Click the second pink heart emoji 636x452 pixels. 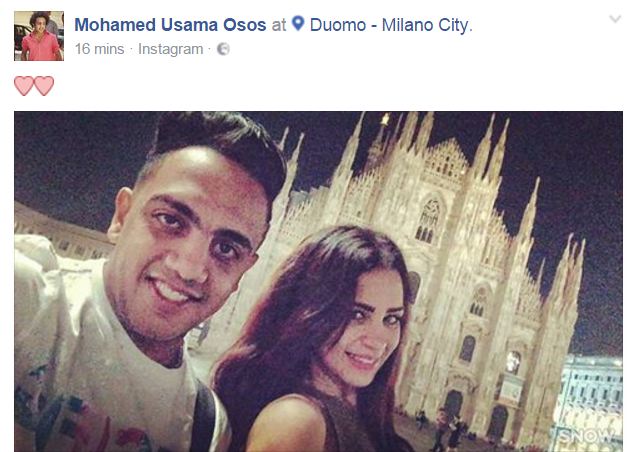(44, 86)
